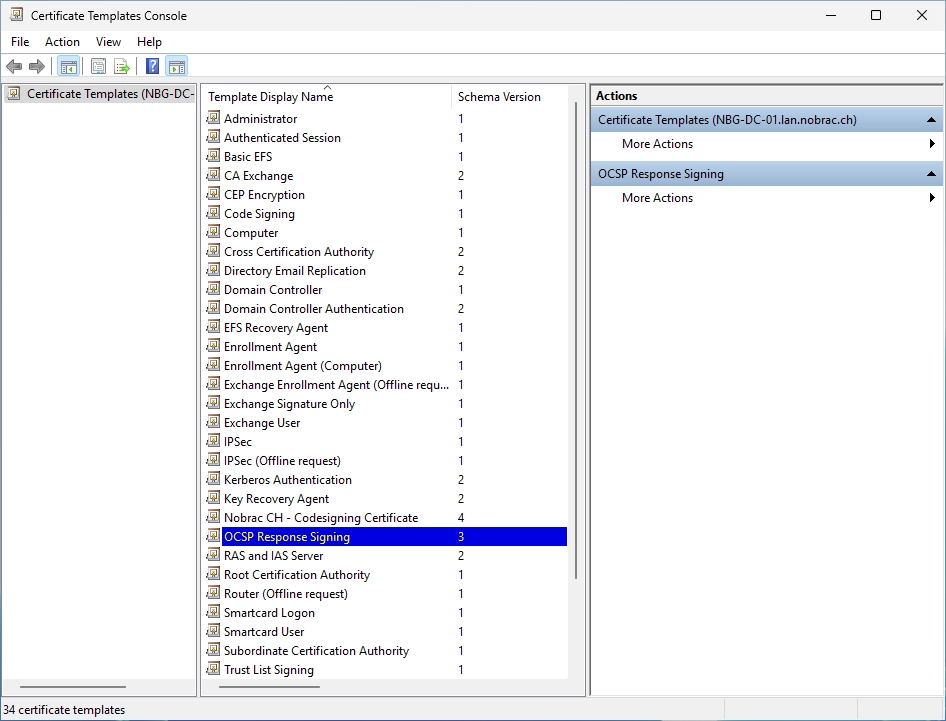Open the Action menu

point(62,42)
